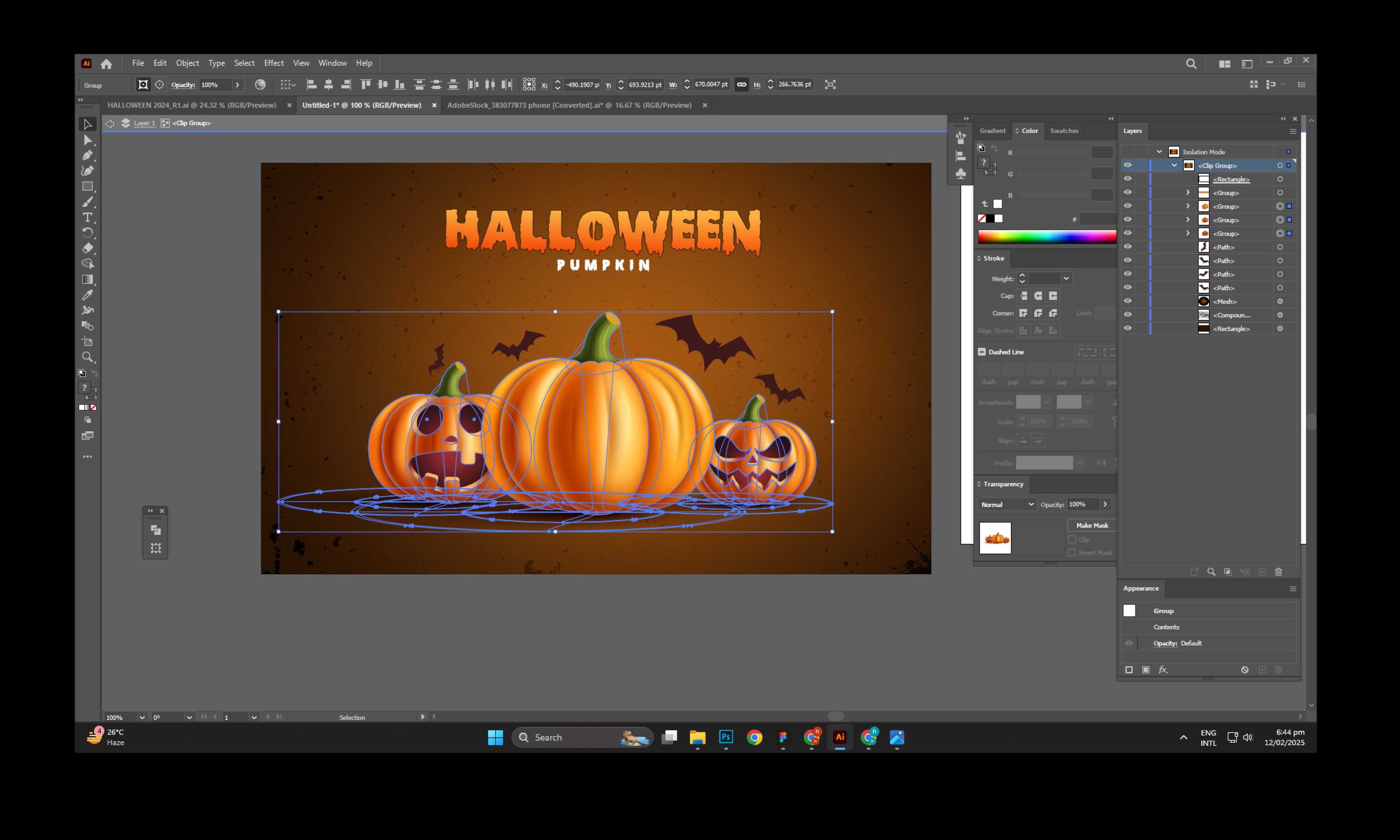Toggle visibility of first Path layer
The width and height of the screenshot is (1400, 840).
[1127, 247]
